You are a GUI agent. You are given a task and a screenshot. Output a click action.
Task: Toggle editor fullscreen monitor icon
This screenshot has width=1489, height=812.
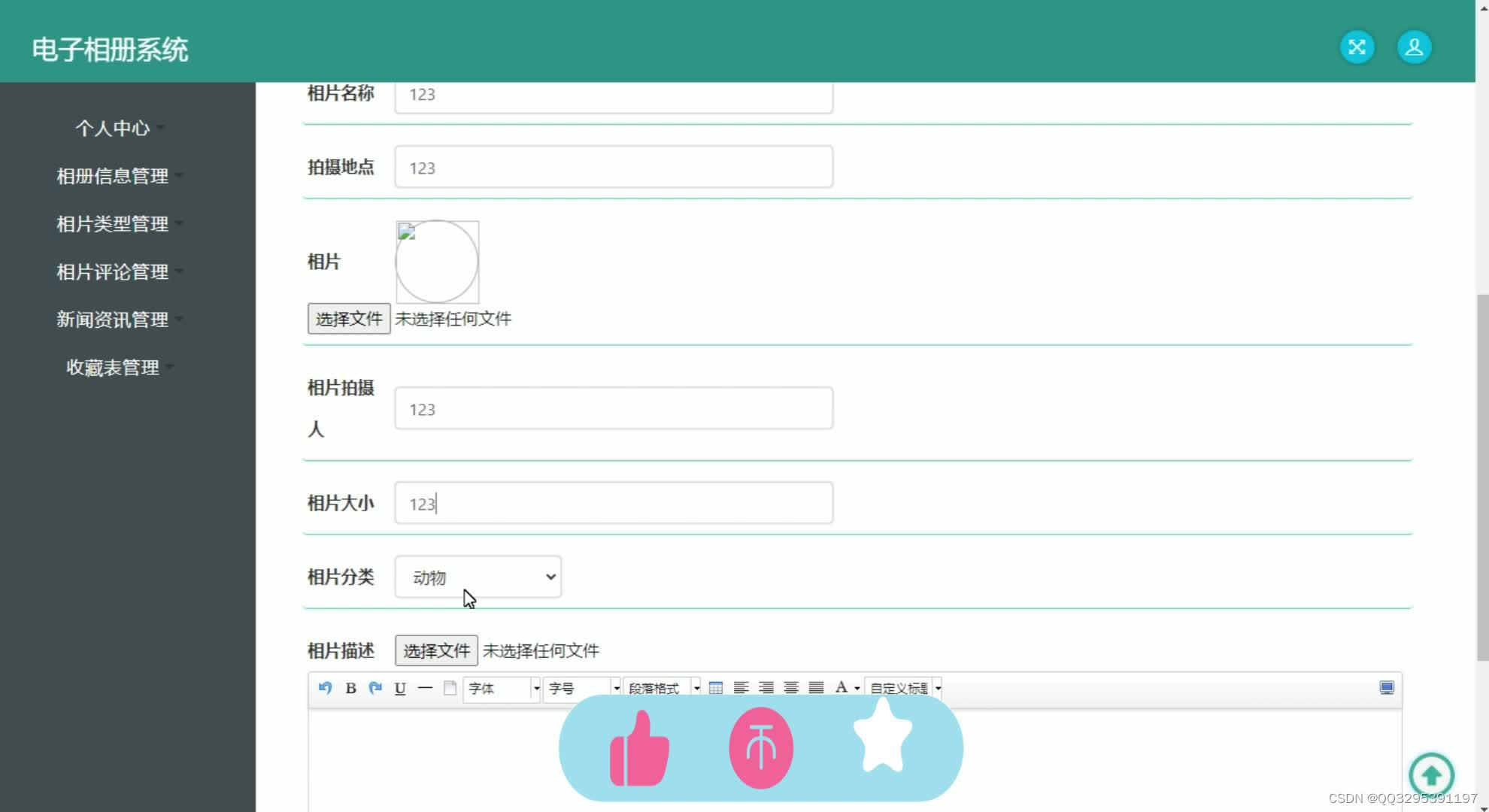click(x=1387, y=688)
